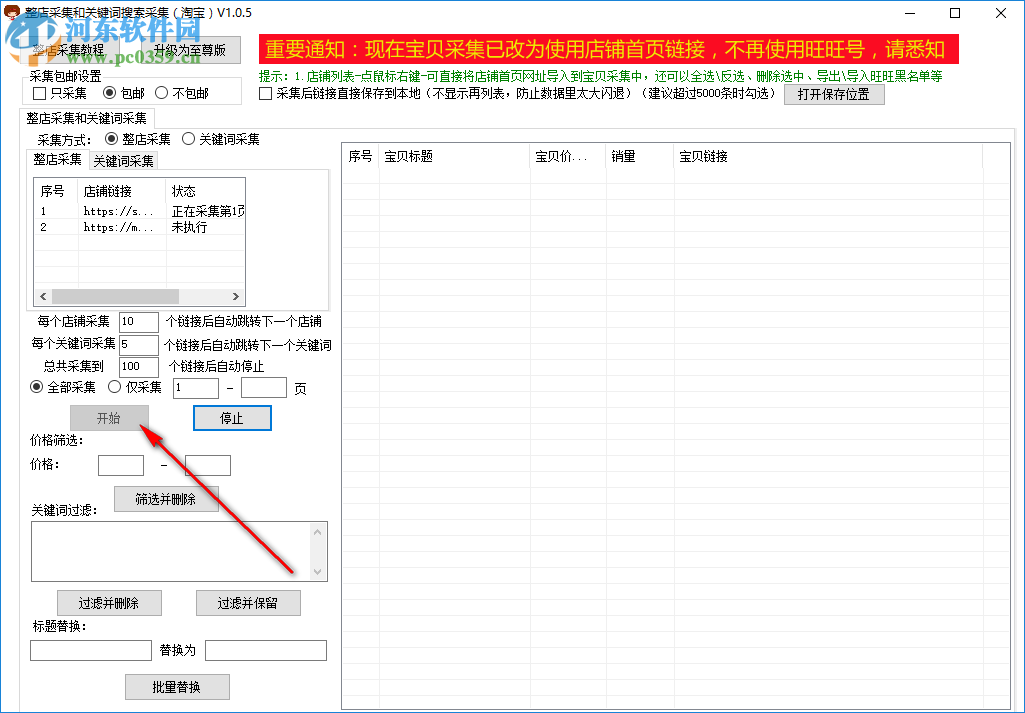The height and width of the screenshot is (713, 1025).
Task: Click the 开始 button to start collecting
Action: [109, 417]
